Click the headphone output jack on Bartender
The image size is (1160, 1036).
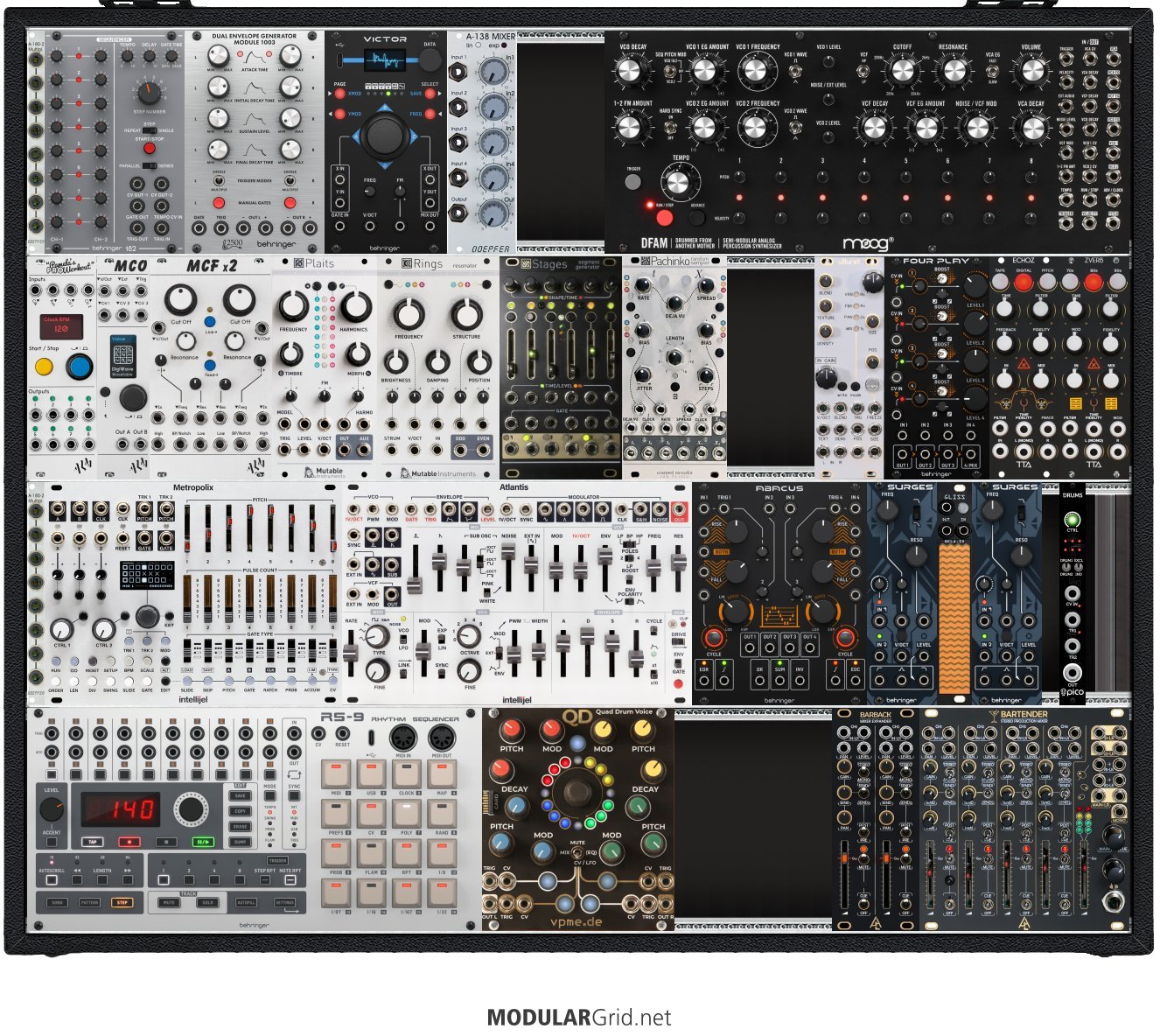click(x=1114, y=901)
